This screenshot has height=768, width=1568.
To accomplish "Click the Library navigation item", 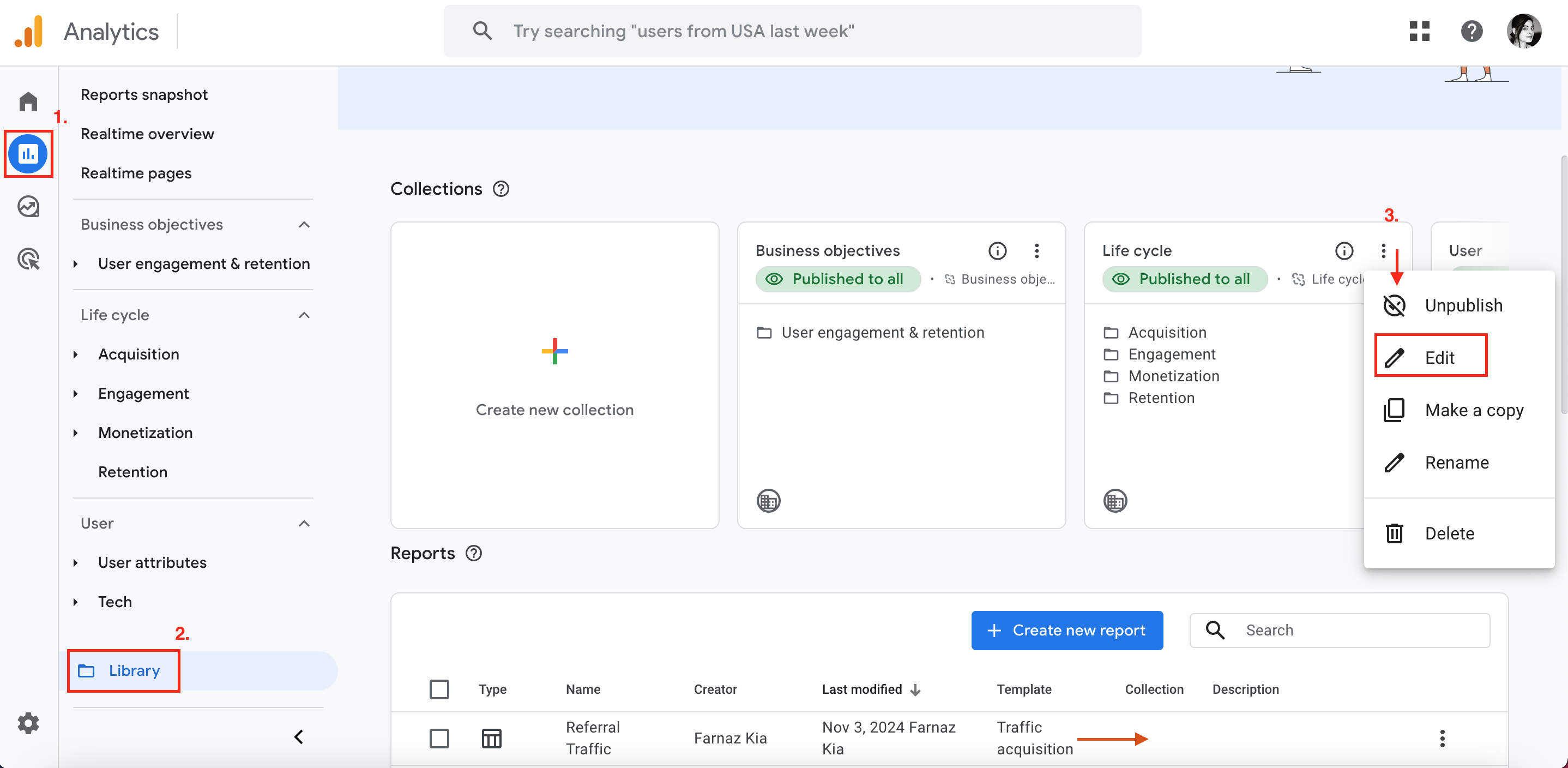I will tap(134, 670).
